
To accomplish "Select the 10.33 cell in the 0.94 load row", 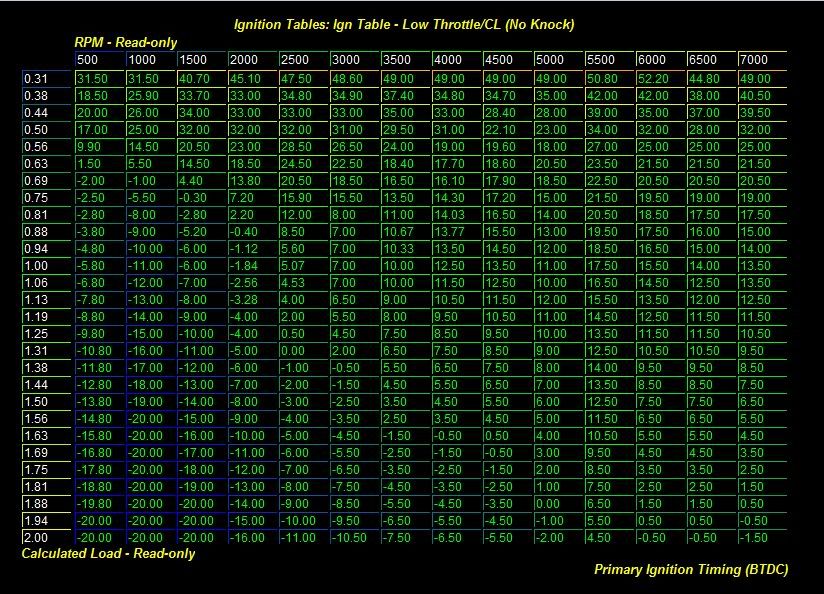I will [405, 248].
